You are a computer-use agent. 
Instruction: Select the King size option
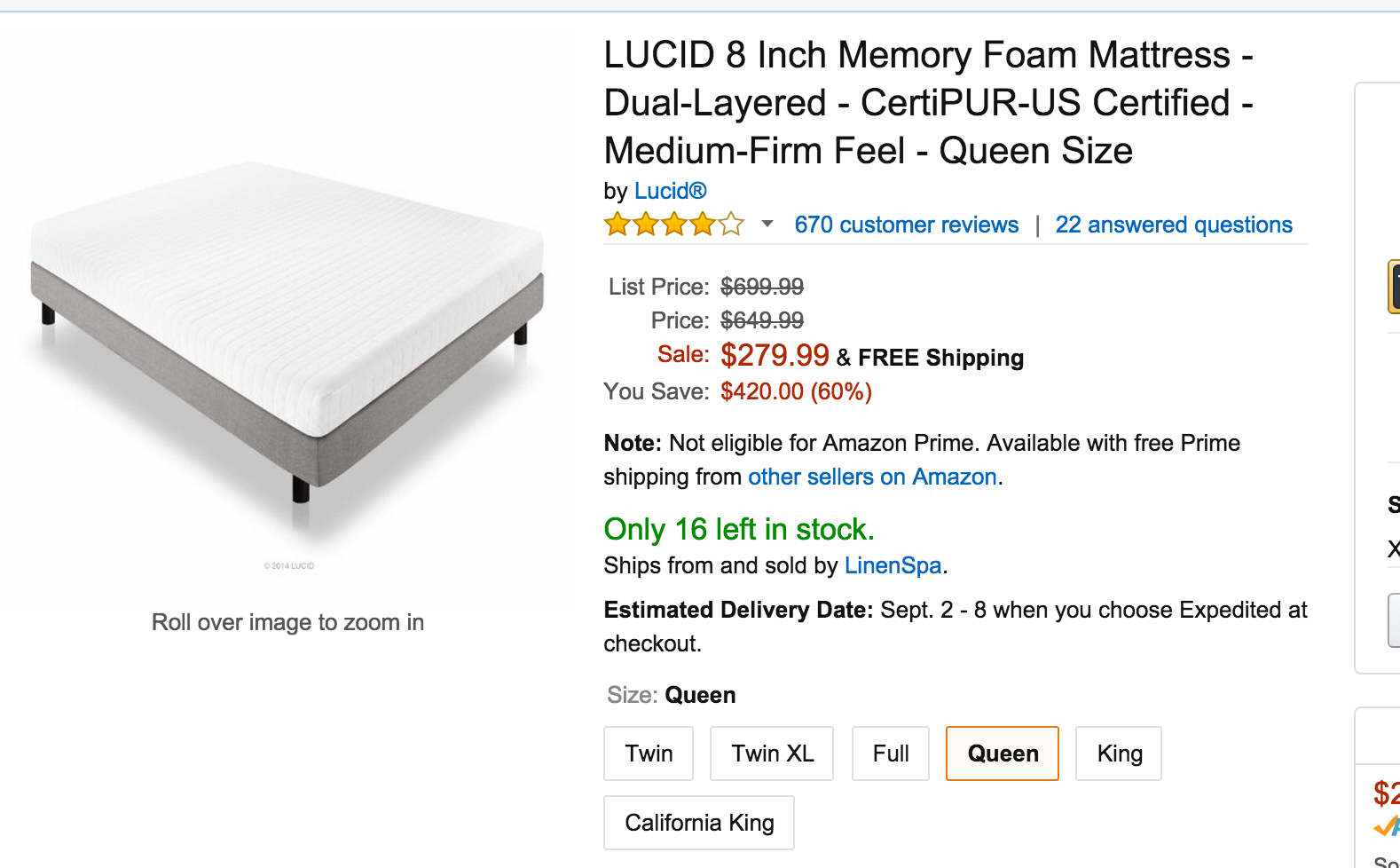point(1119,754)
